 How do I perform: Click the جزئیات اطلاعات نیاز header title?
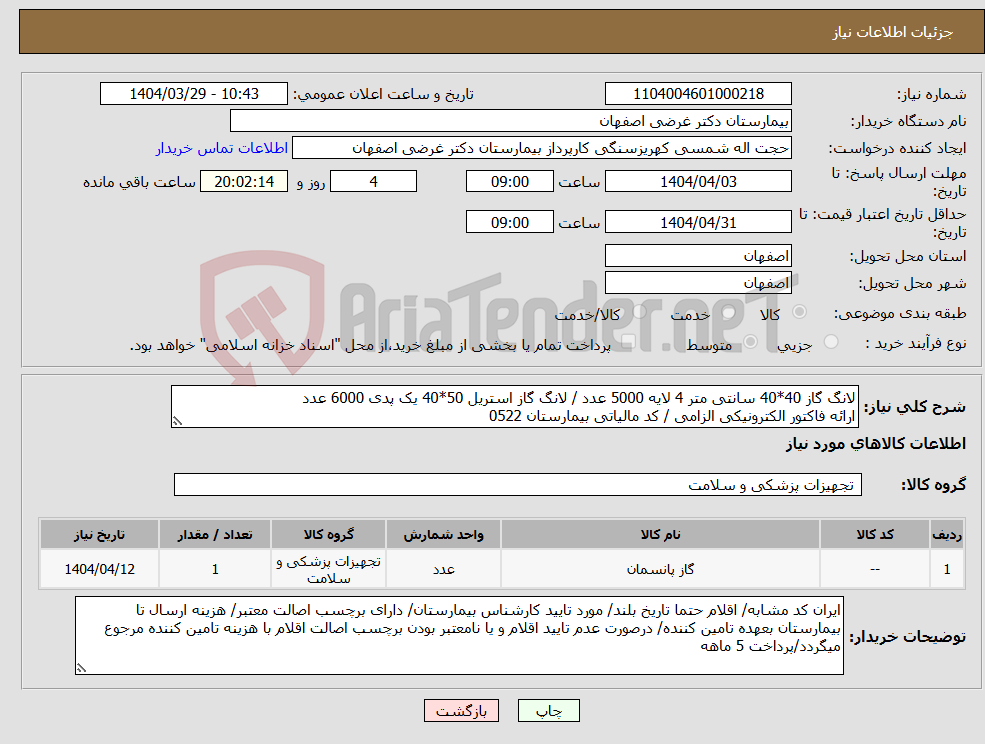tap(893, 32)
